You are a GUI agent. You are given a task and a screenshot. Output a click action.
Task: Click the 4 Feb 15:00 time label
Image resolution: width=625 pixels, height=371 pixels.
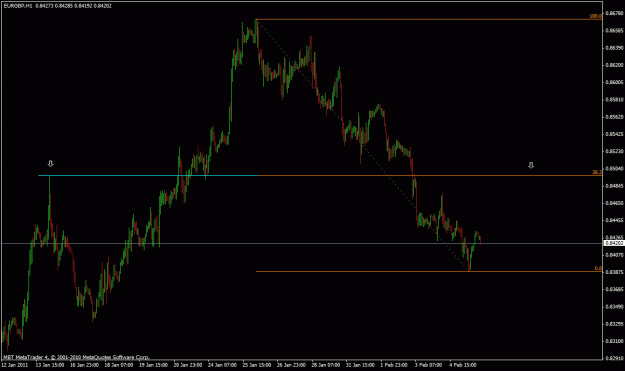[x=463, y=365]
